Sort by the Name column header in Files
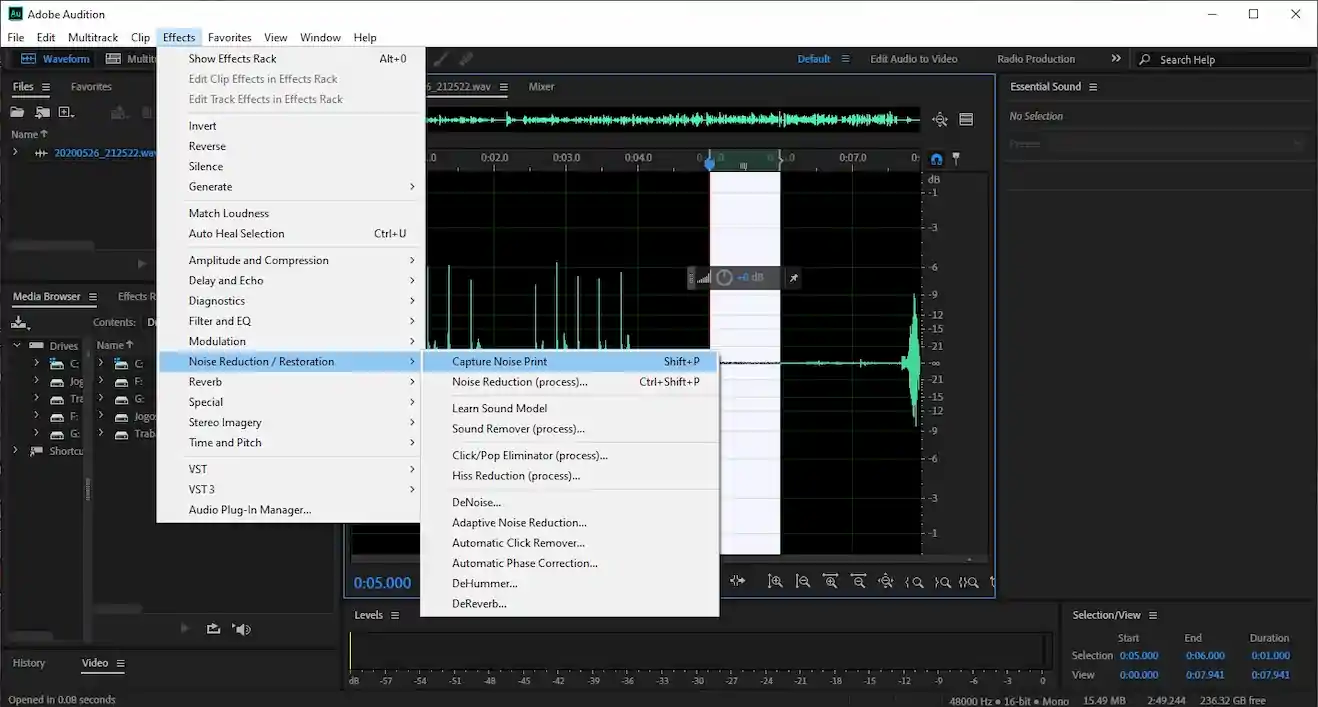This screenshot has width=1318, height=707. pos(30,134)
